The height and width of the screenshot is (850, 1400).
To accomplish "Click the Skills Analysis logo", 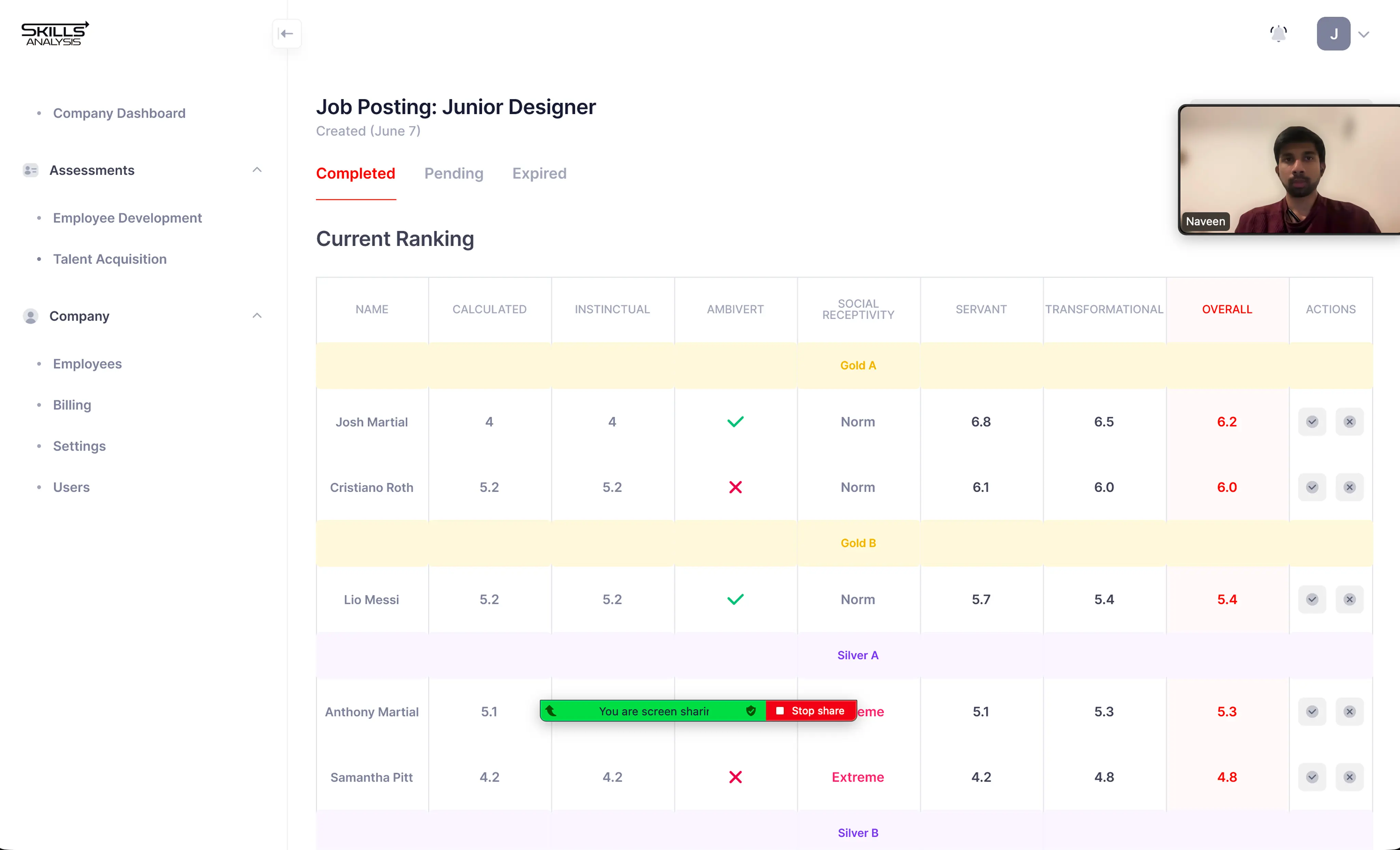I will click(55, 34).
